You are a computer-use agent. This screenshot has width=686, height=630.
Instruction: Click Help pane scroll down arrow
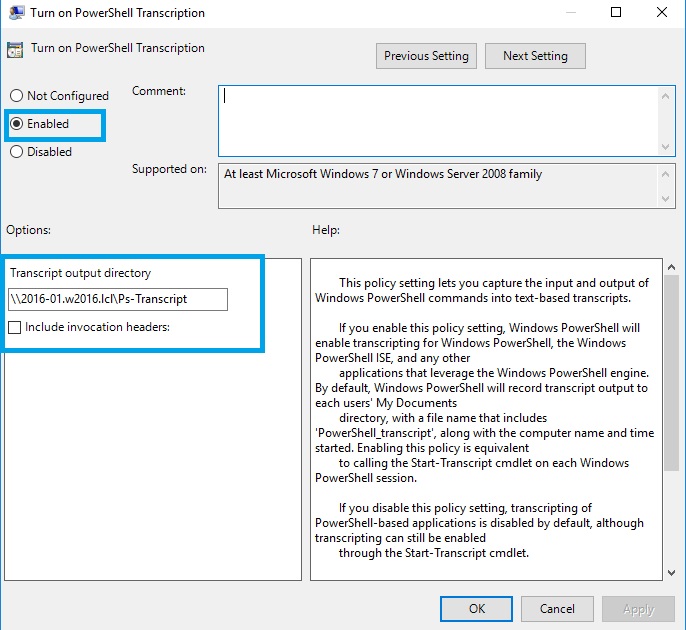click(671, 572)
